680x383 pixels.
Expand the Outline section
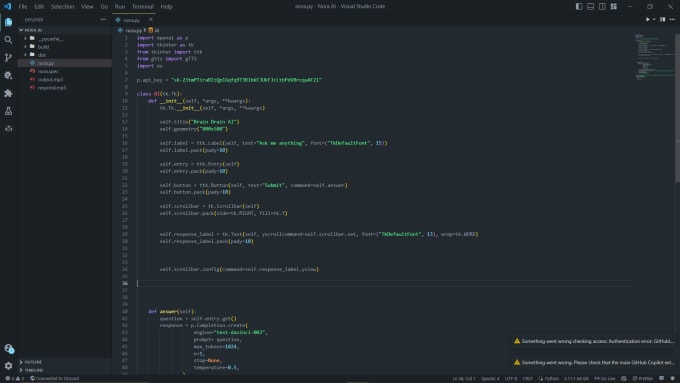pos(65,362)
